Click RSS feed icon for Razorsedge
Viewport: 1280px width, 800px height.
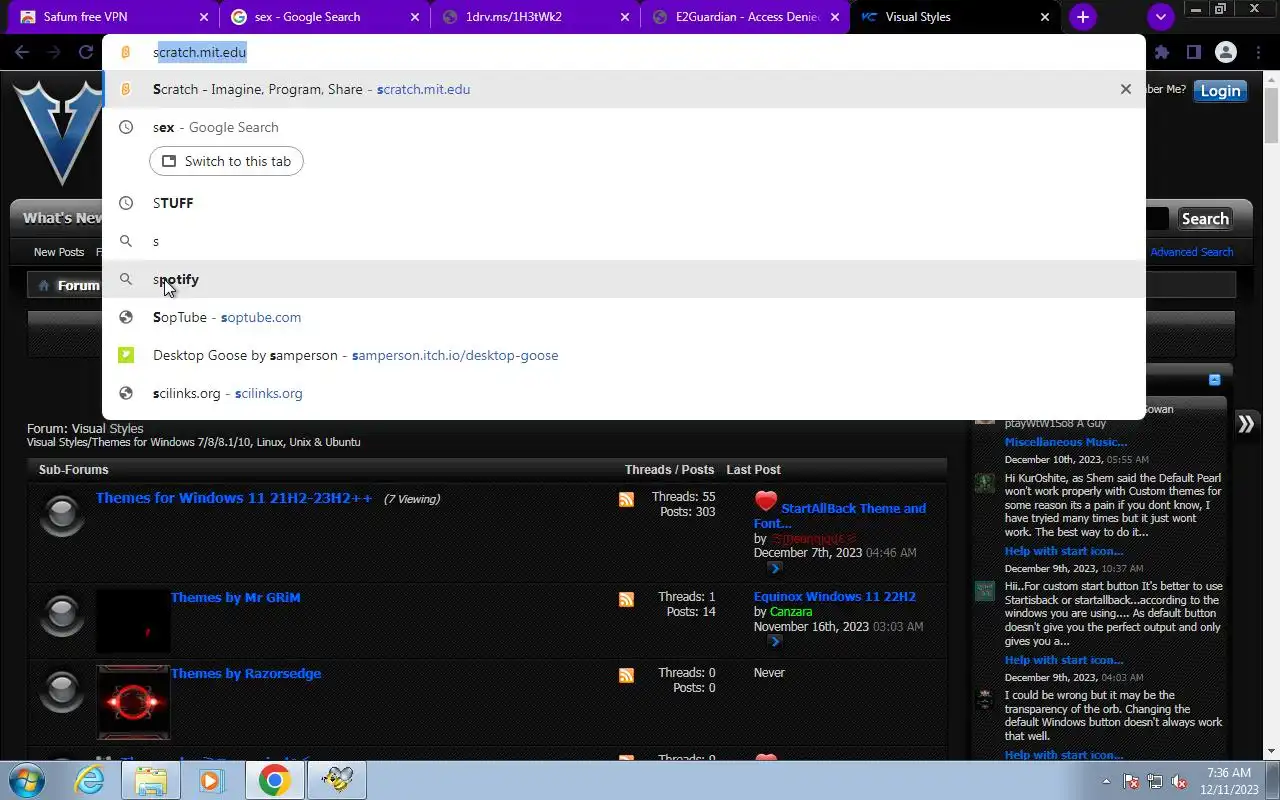pos(626,675)
